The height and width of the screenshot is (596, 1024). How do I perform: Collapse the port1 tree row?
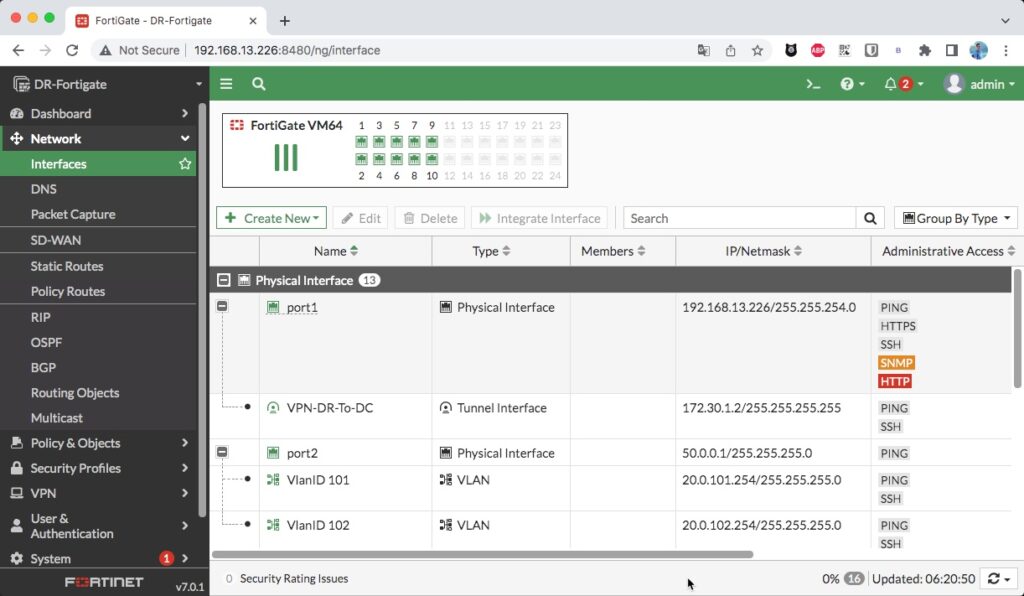click(222, 306)
